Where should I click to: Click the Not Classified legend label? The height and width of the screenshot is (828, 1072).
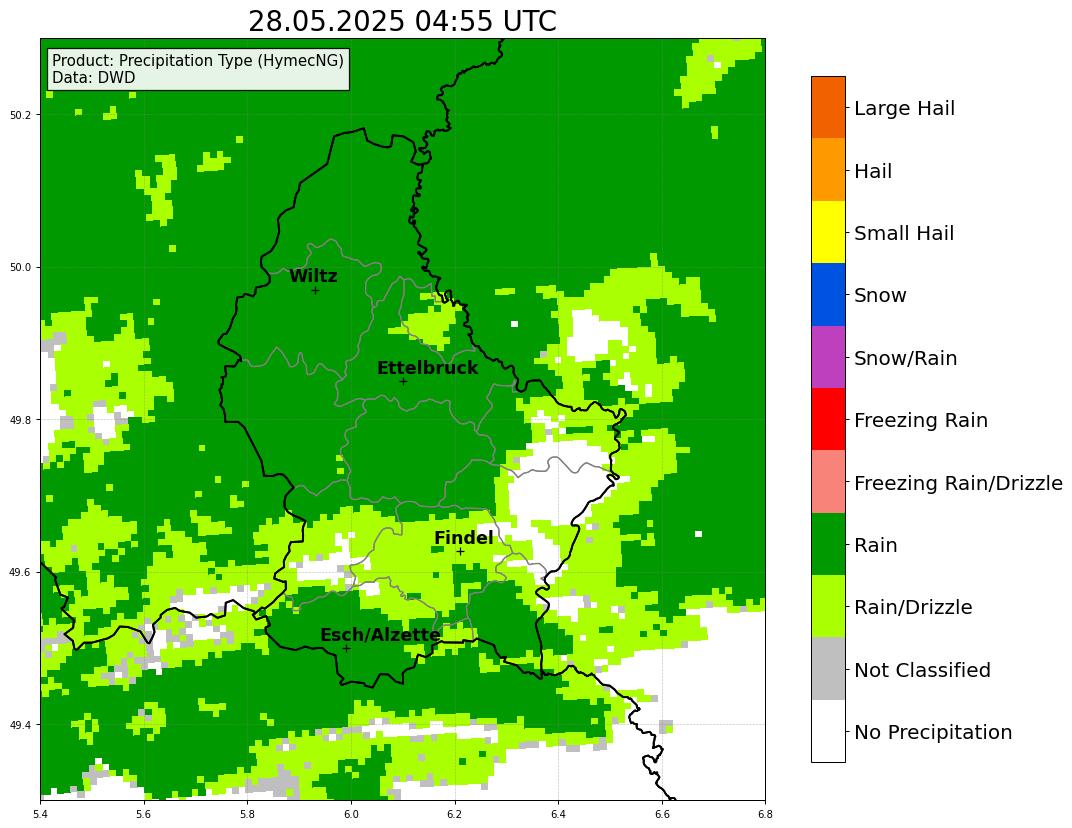[922, 670]
